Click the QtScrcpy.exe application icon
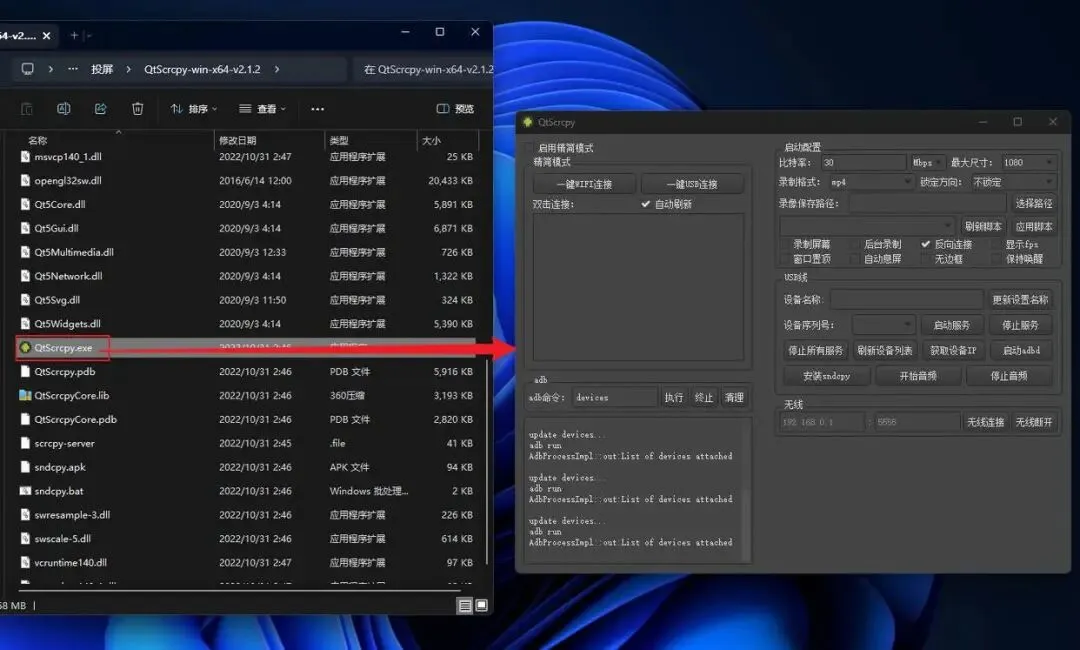The height and width of the screenshot is (650, 1080). click(x=25, y=348)
